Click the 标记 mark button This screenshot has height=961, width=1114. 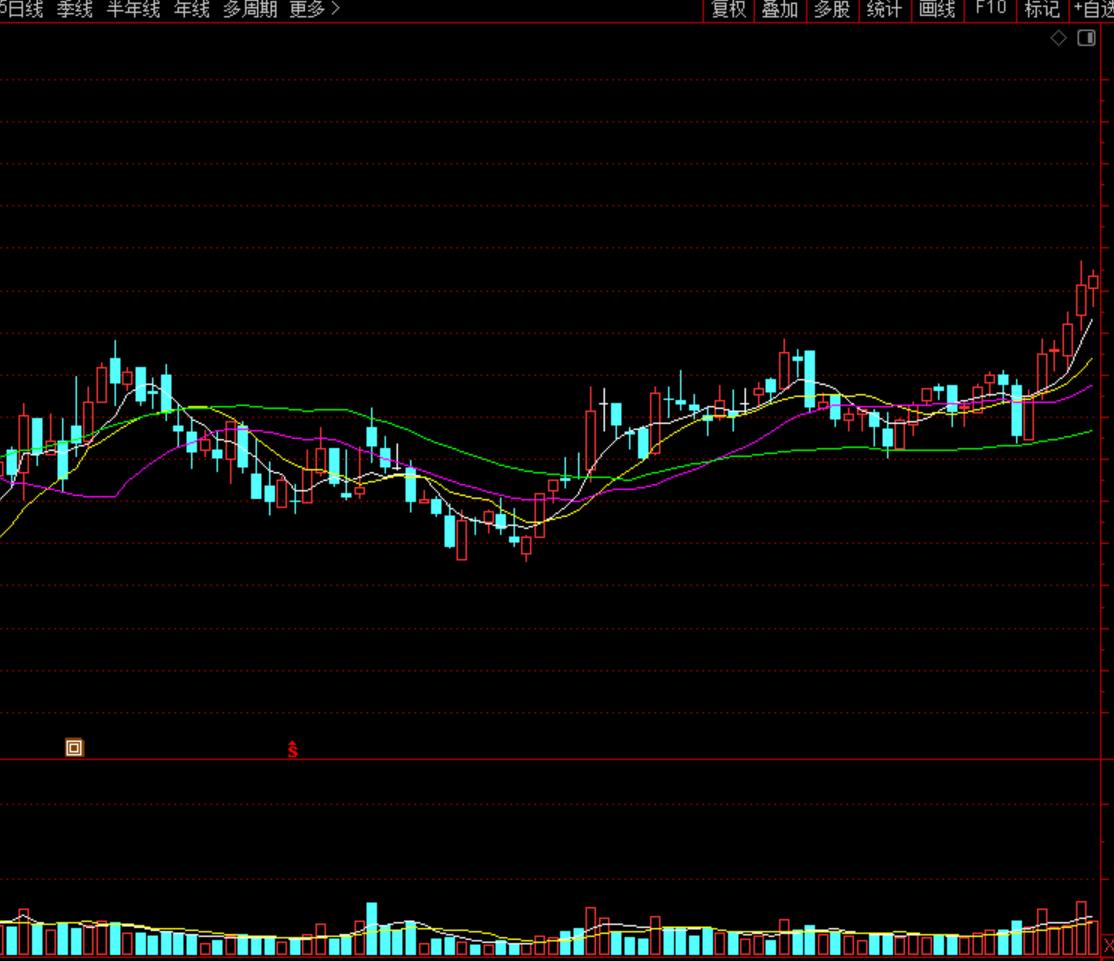[x=1042, y=10]
